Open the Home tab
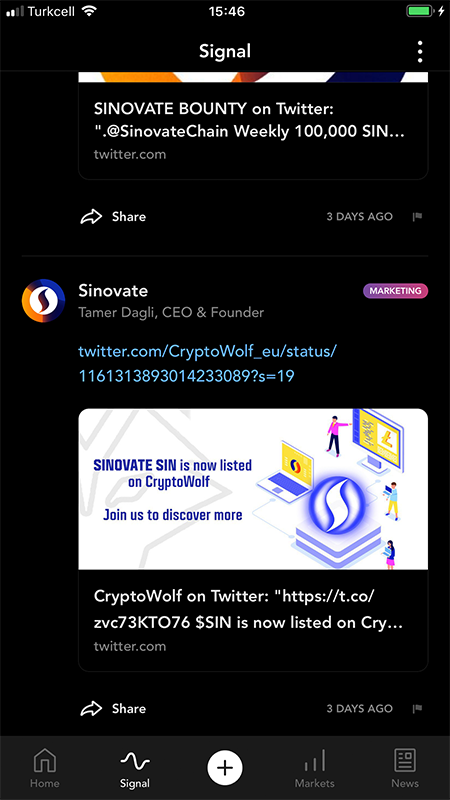 tap(44, 768)
